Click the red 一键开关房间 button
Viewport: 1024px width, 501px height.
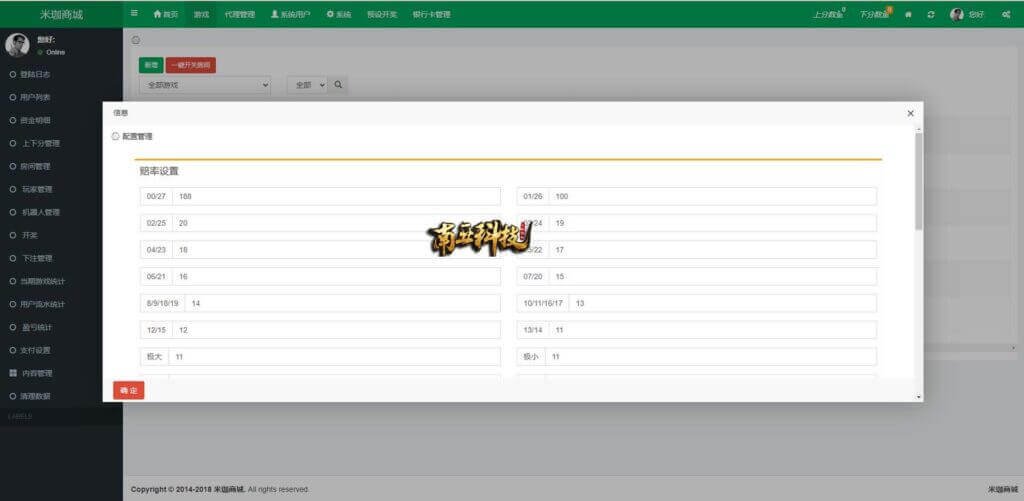[190, 64]
